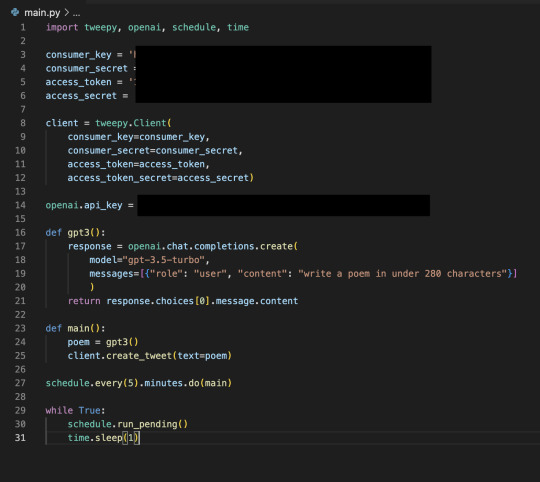Image resolution: width=540 pixels, height=482 pixels.
Task: Click 'consumer_key=consumer_key,' on line 9
Action: tap(138, 137)
